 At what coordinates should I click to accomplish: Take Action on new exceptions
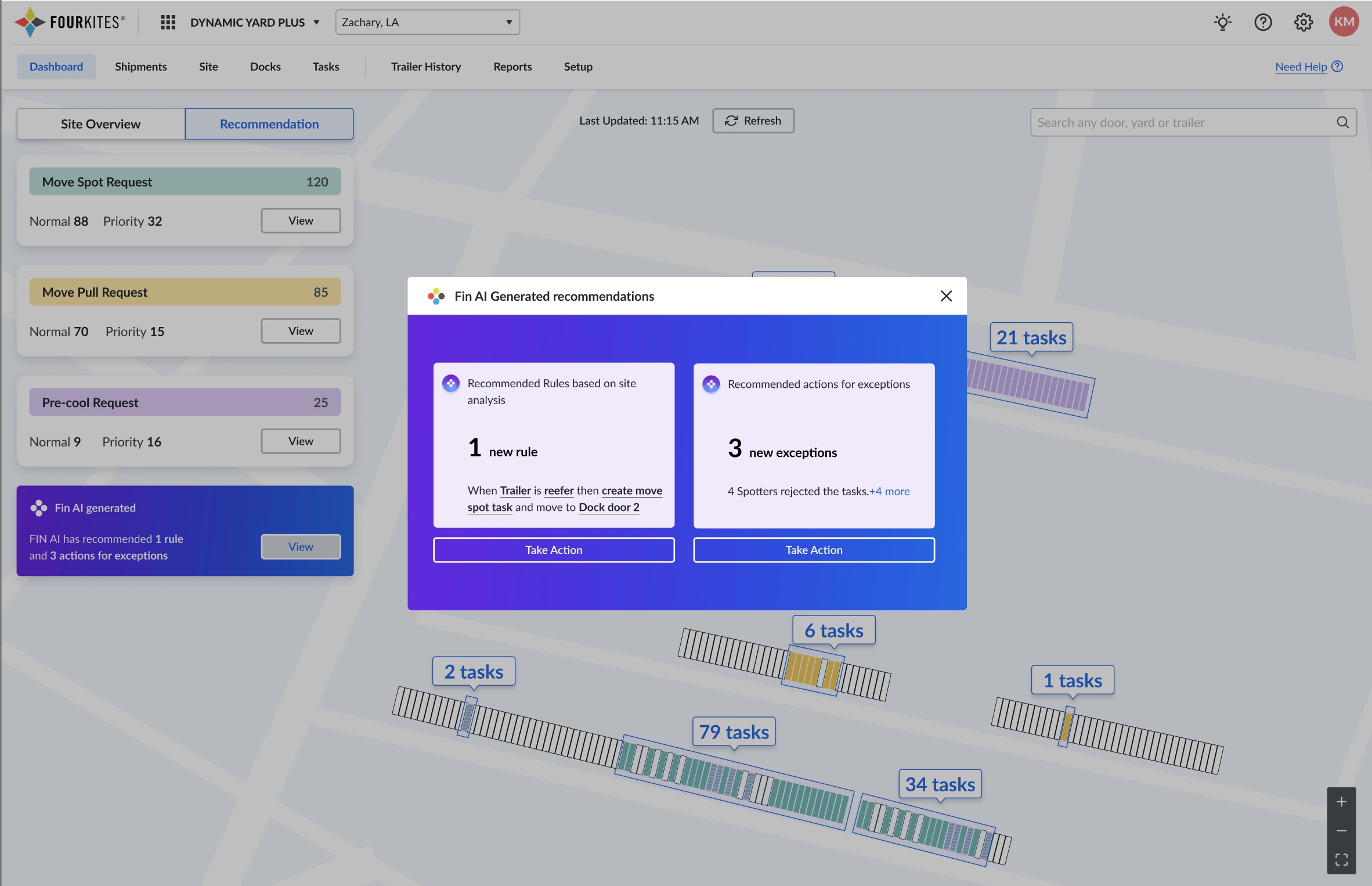point(814,550)
